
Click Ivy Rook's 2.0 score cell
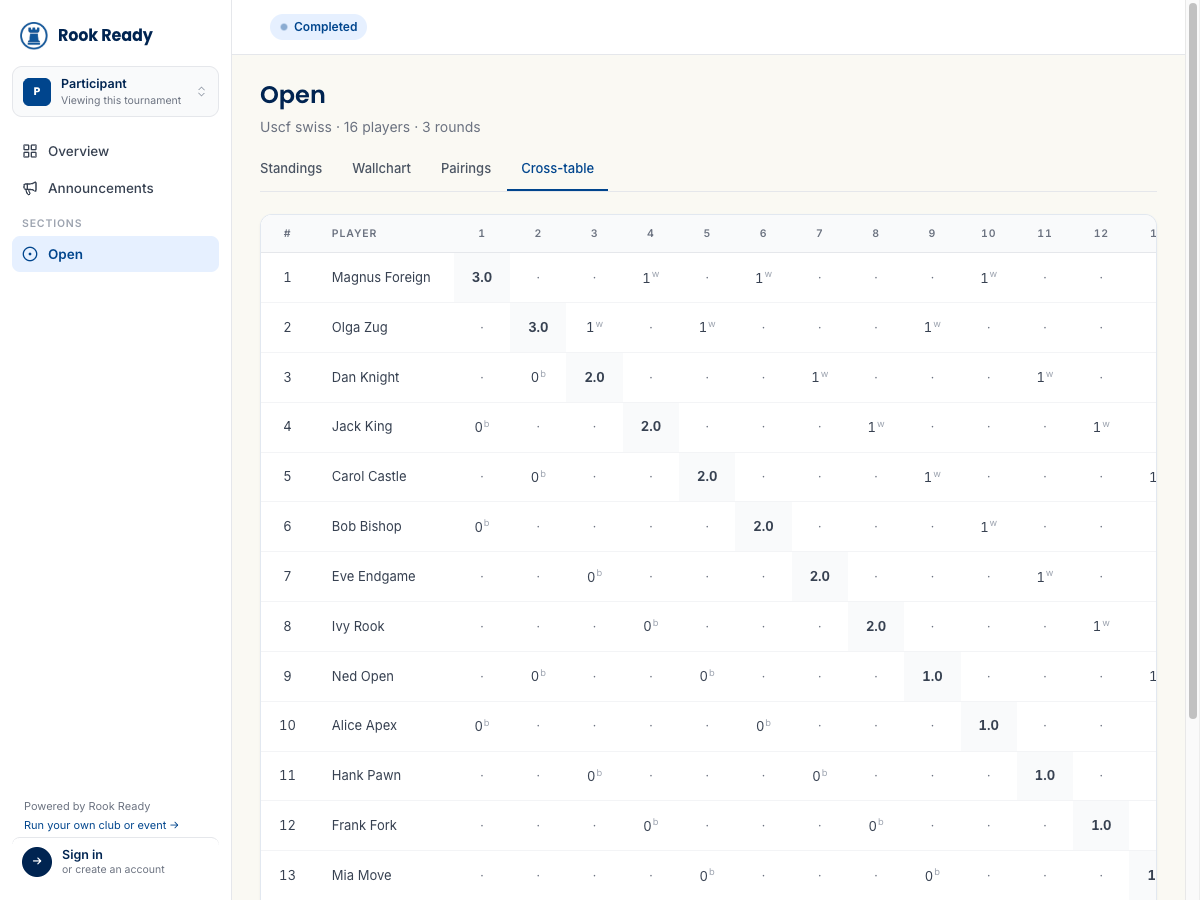876,626
